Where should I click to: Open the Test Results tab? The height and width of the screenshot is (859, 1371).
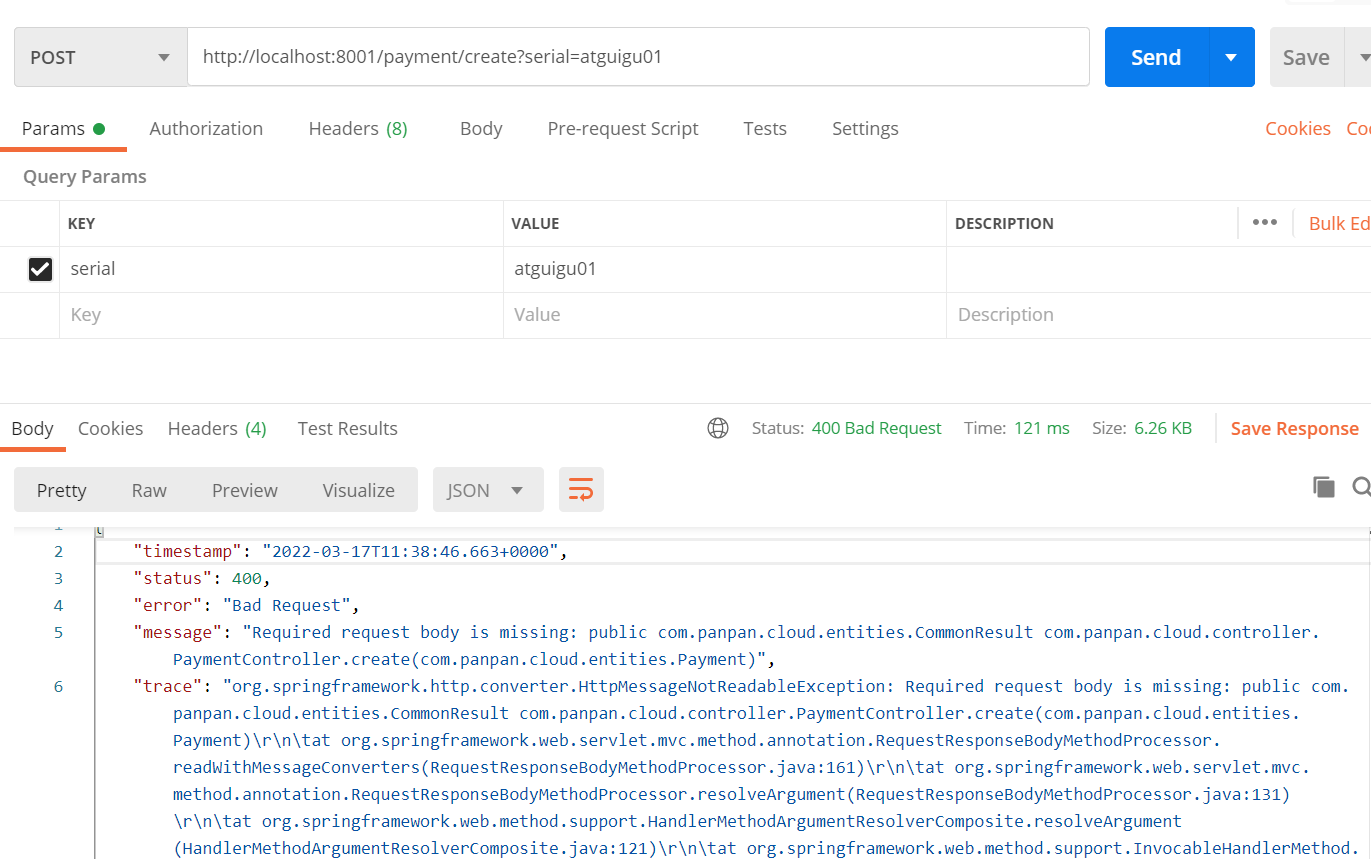coord(348,428)
